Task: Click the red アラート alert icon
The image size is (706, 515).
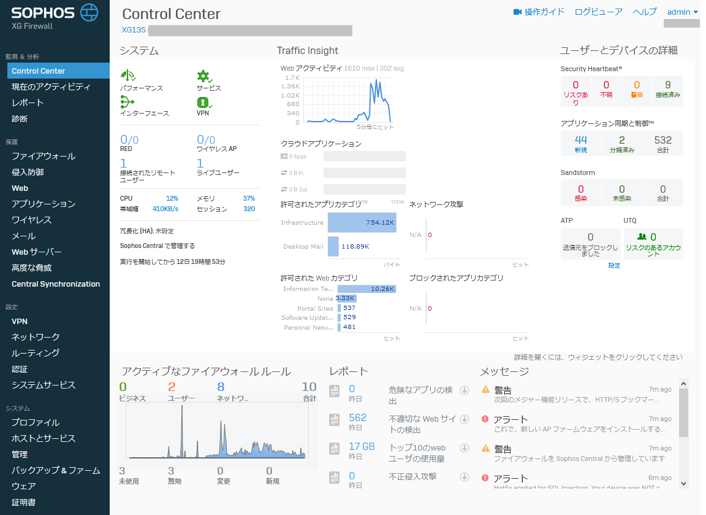Action: (x=486, y=420)
